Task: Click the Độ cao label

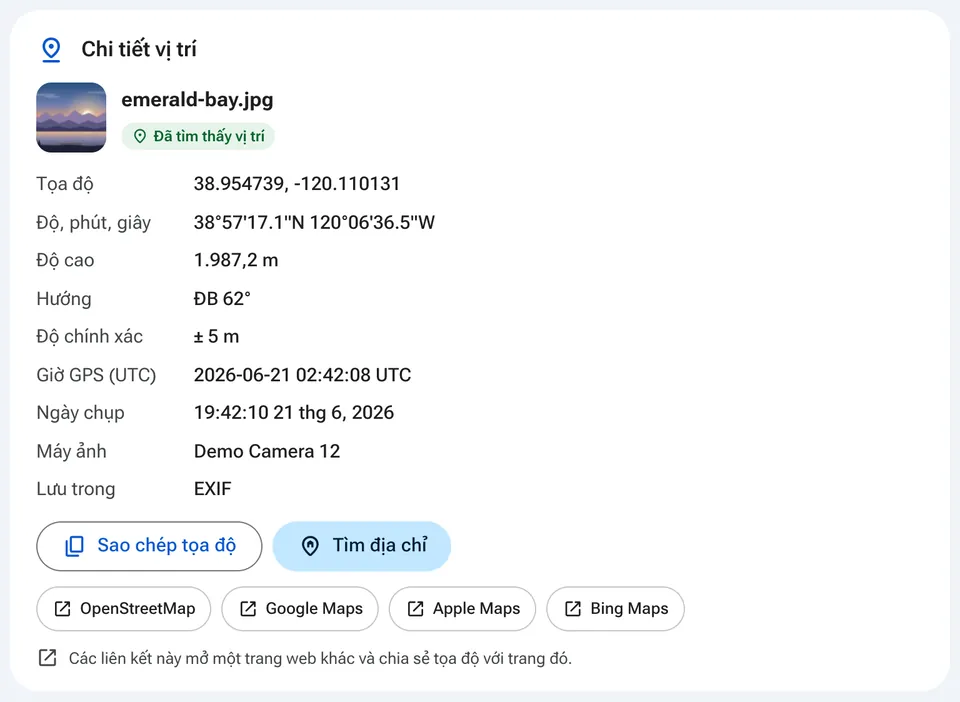Action: point(66,261)
